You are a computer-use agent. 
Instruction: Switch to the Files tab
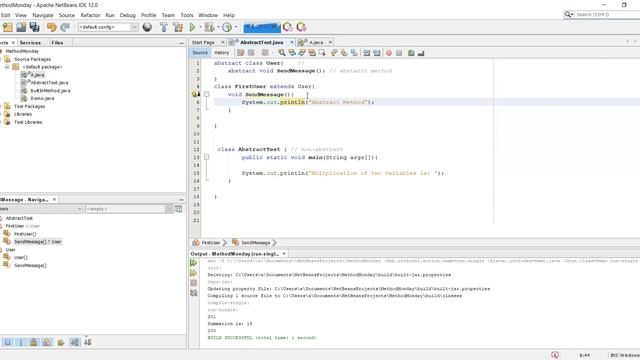pyautogui.click(x=57, y=42)
